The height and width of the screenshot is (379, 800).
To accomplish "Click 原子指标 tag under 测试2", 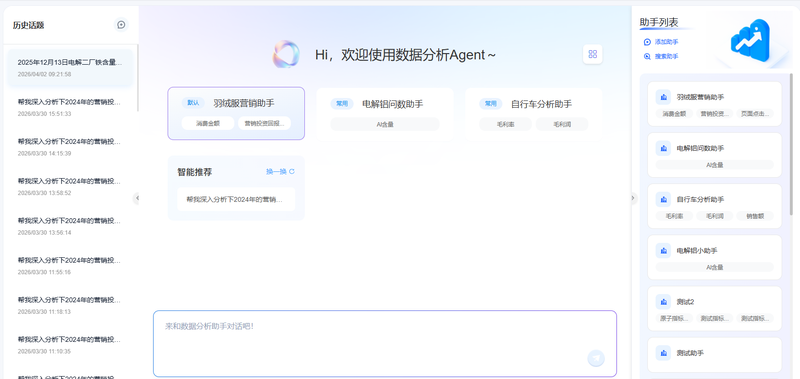I will [x=674, y=318].
